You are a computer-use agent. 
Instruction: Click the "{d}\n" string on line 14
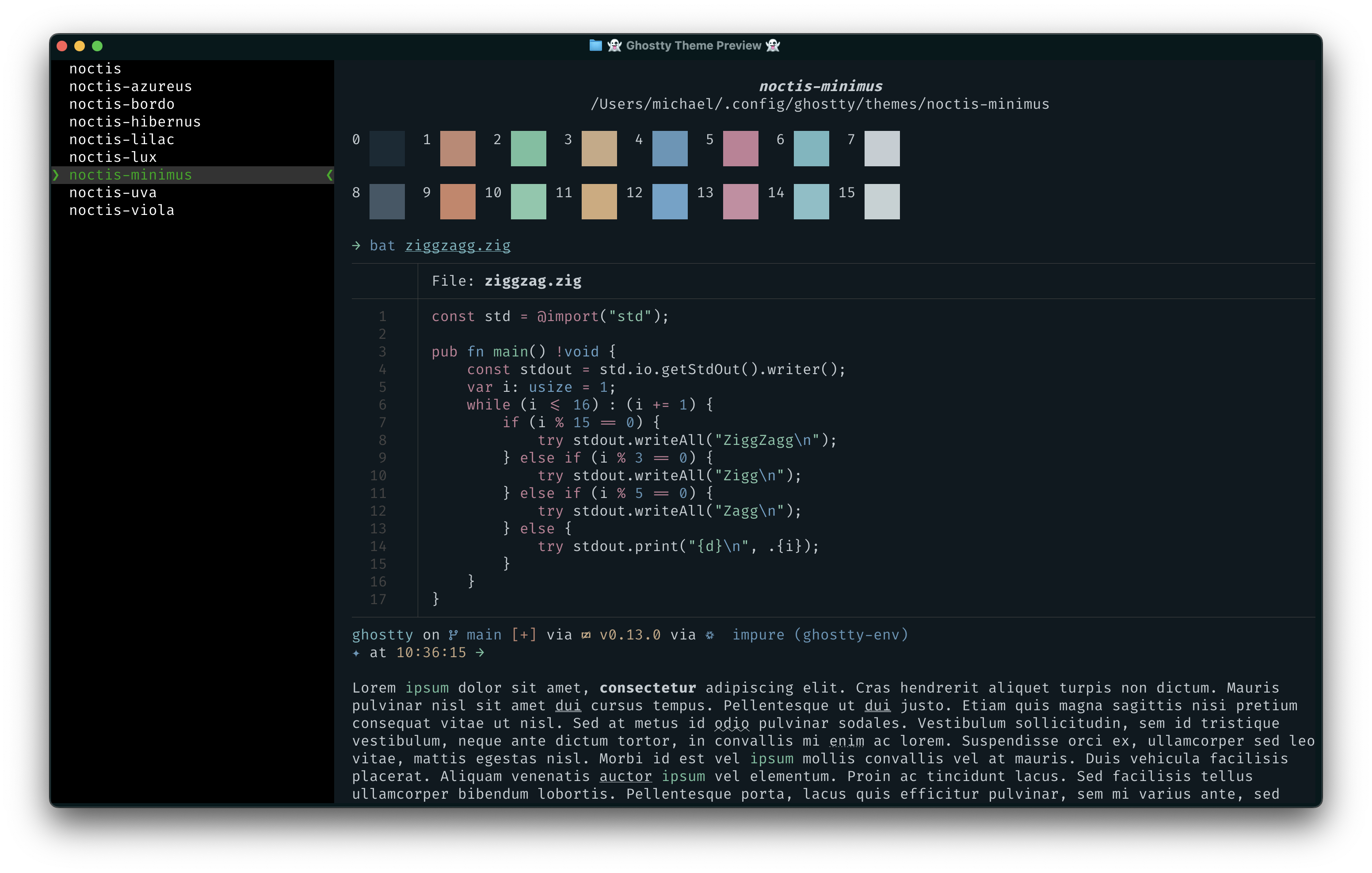click(718, 546)
